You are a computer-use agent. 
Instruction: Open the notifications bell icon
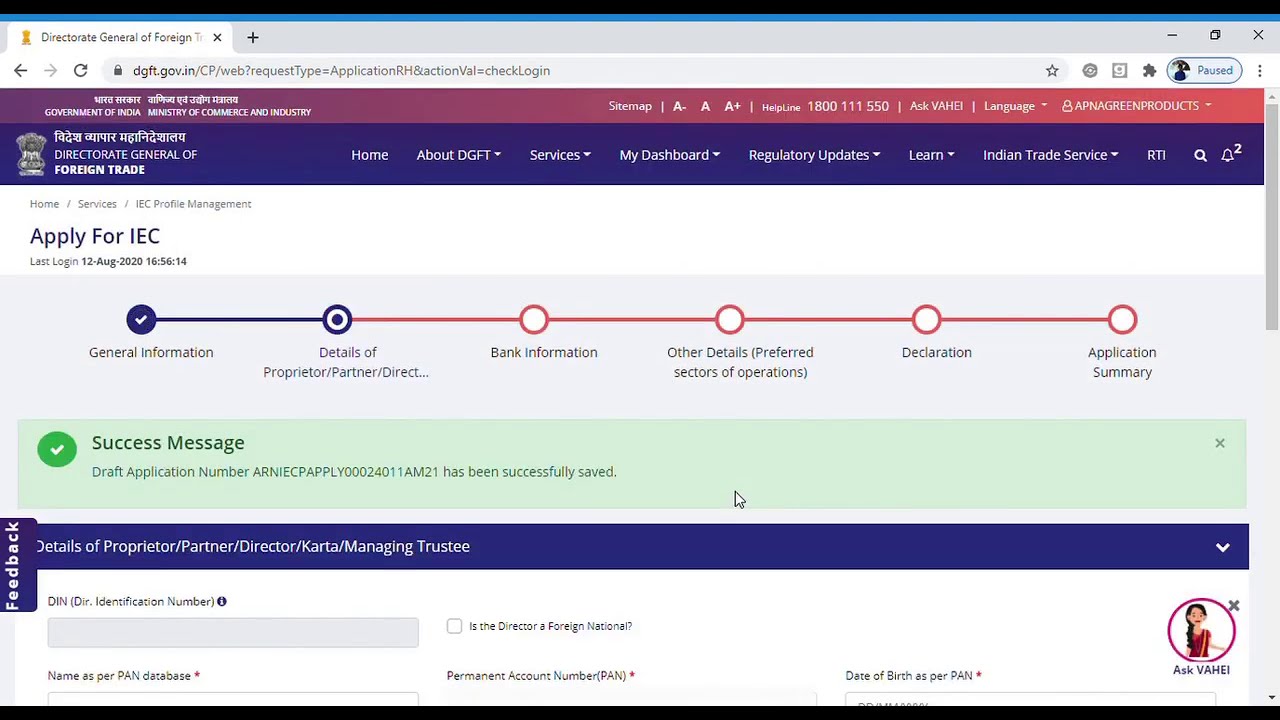click(x=1230, y=154)
